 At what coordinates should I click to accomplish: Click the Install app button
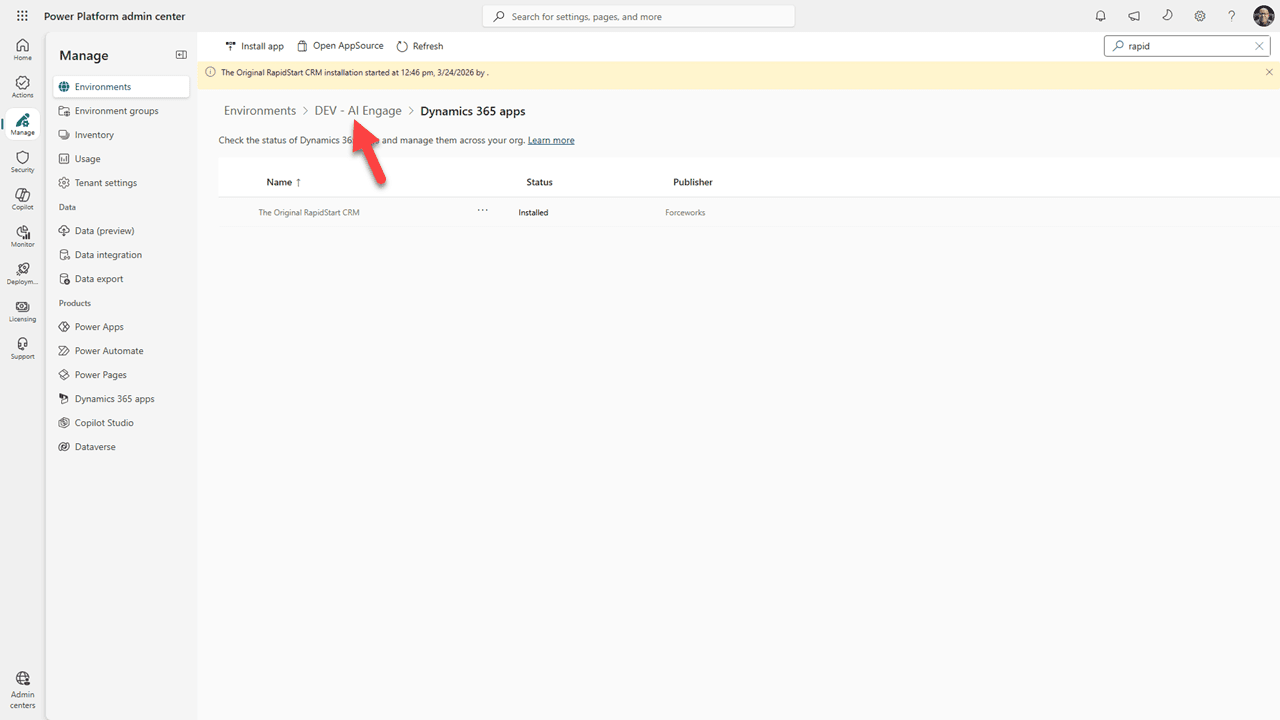pyautogui.click(x=255, y=46)
